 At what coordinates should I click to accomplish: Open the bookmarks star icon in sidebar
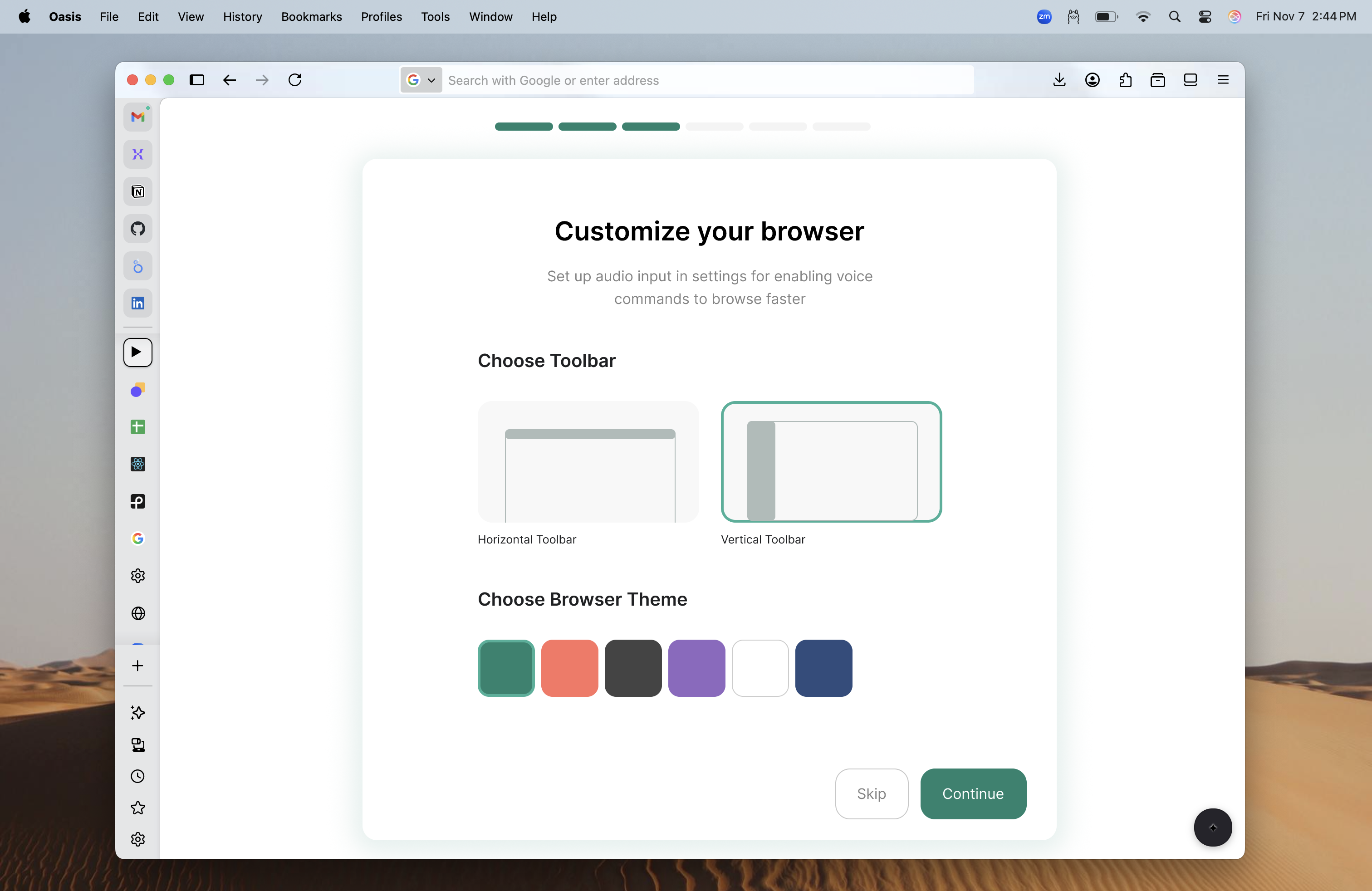138,808
